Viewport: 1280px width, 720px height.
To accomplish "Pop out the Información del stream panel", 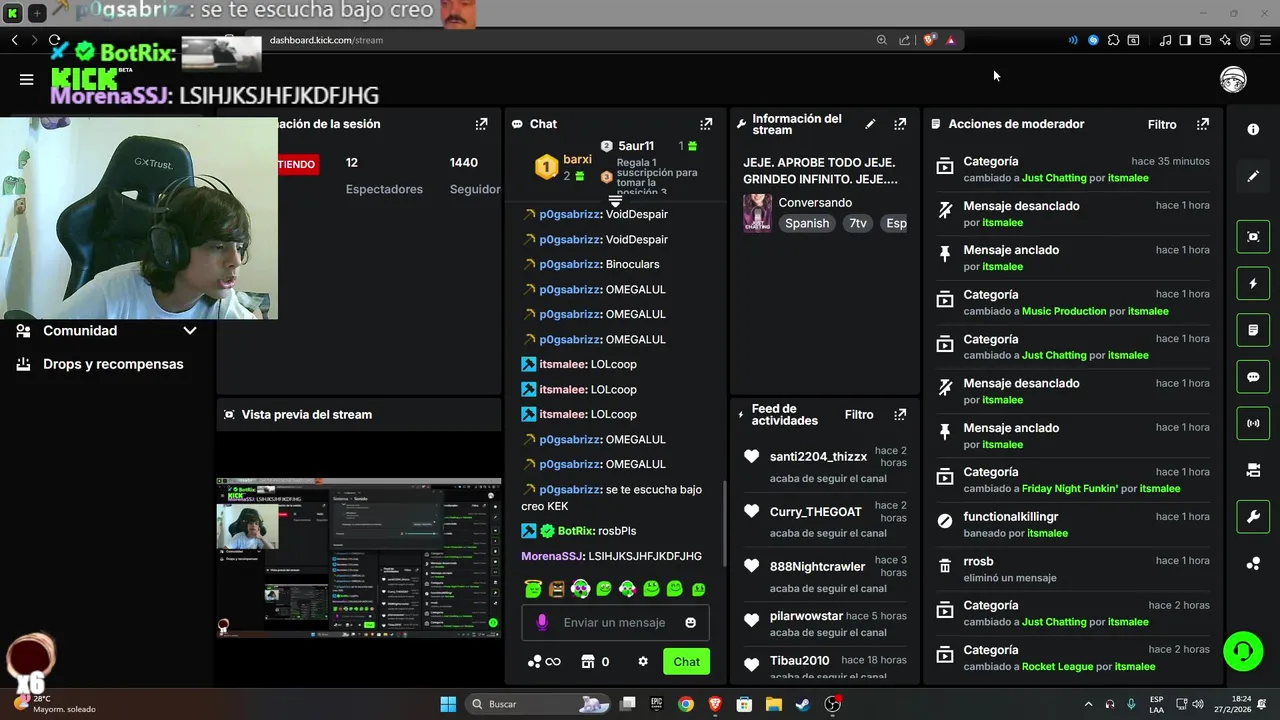I will click(x=900, y=124).
